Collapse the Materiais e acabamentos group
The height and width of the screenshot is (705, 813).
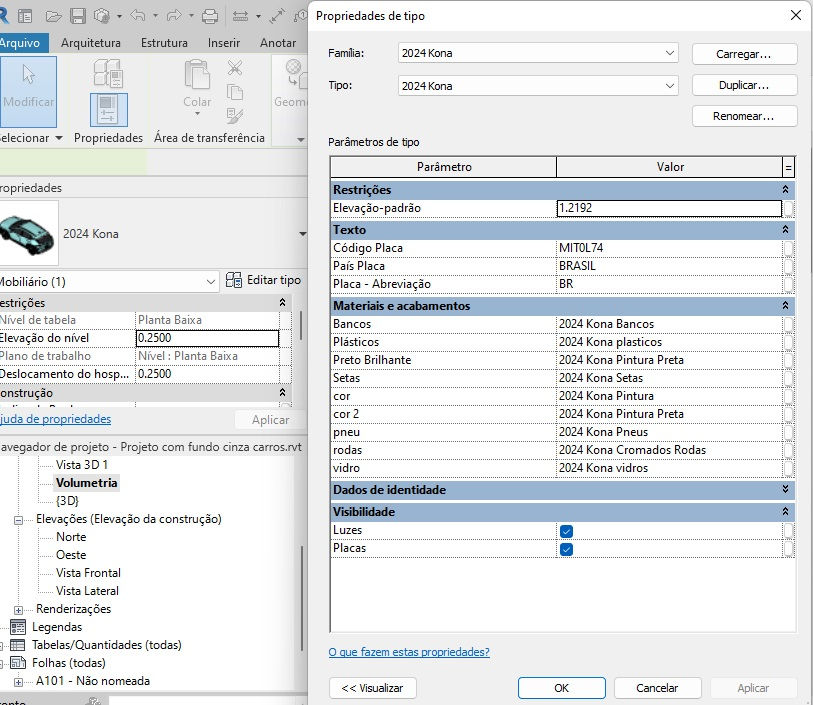785,306
